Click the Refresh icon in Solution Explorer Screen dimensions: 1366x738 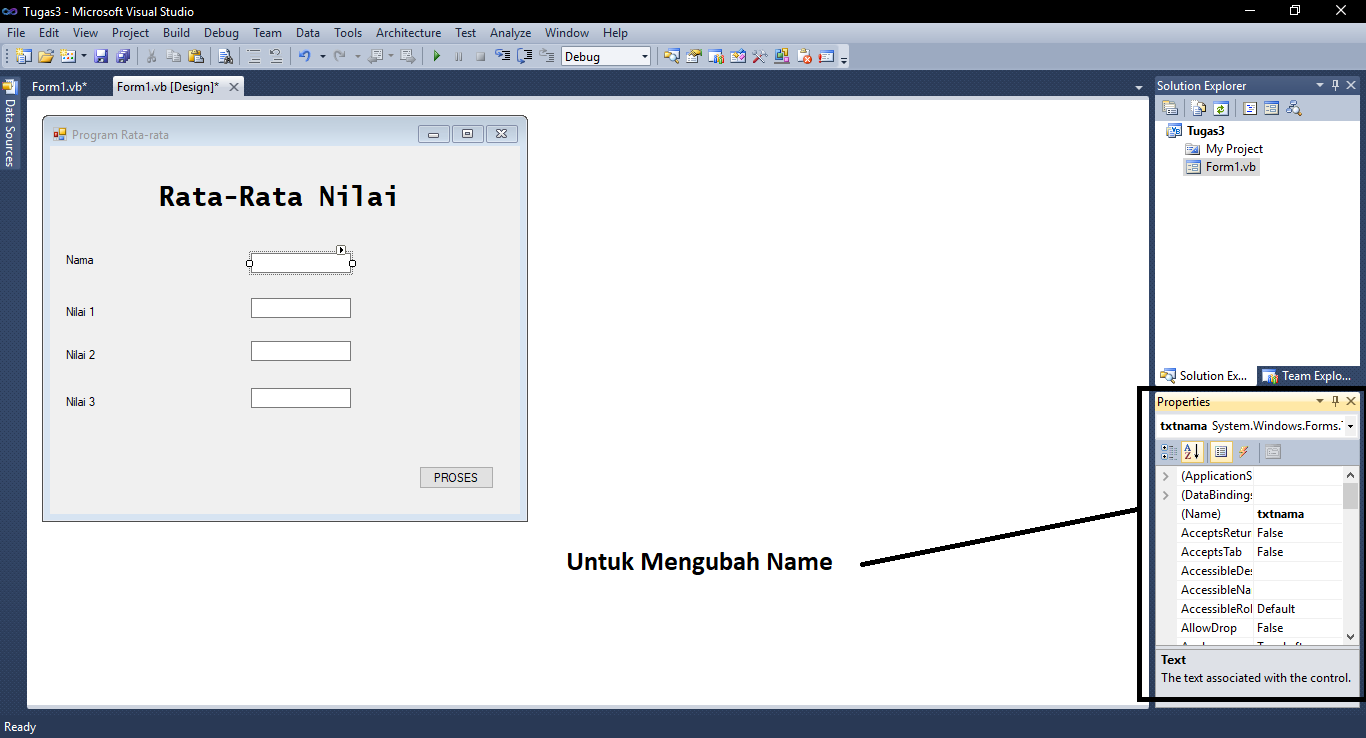(1221, 107)
